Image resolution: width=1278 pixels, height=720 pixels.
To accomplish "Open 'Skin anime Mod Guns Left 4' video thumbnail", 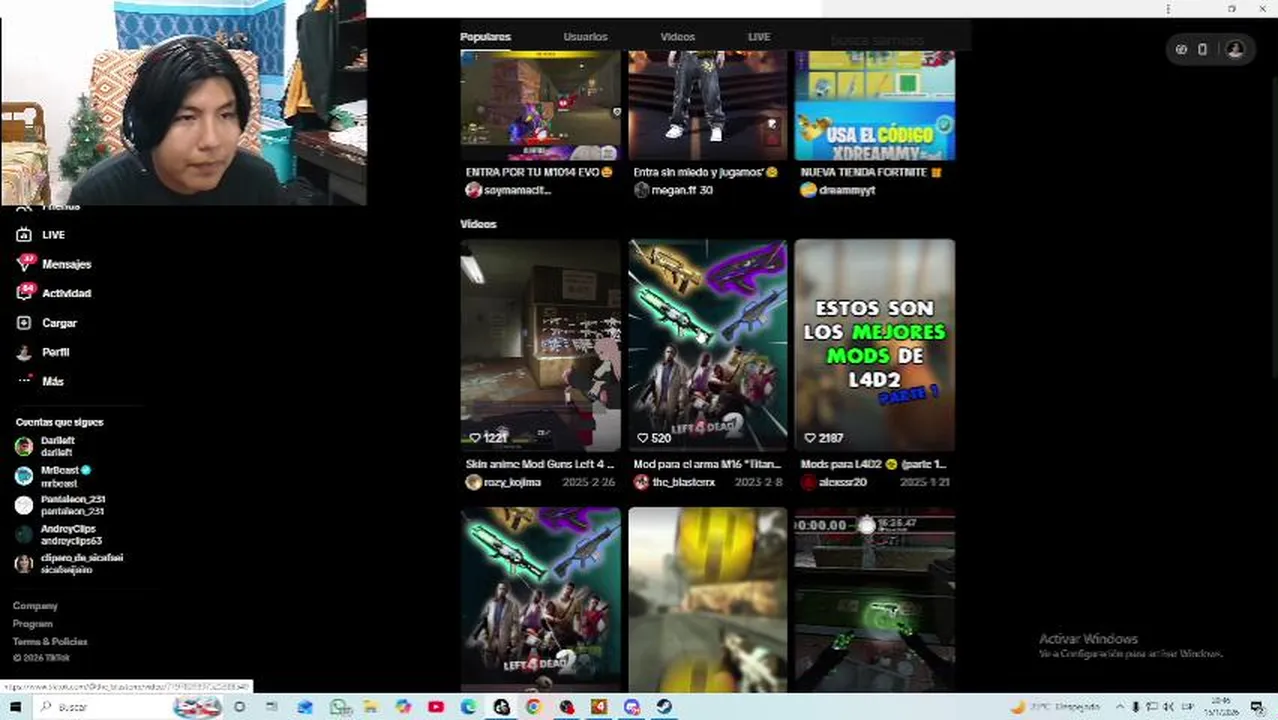I will (x=540, y=345).
